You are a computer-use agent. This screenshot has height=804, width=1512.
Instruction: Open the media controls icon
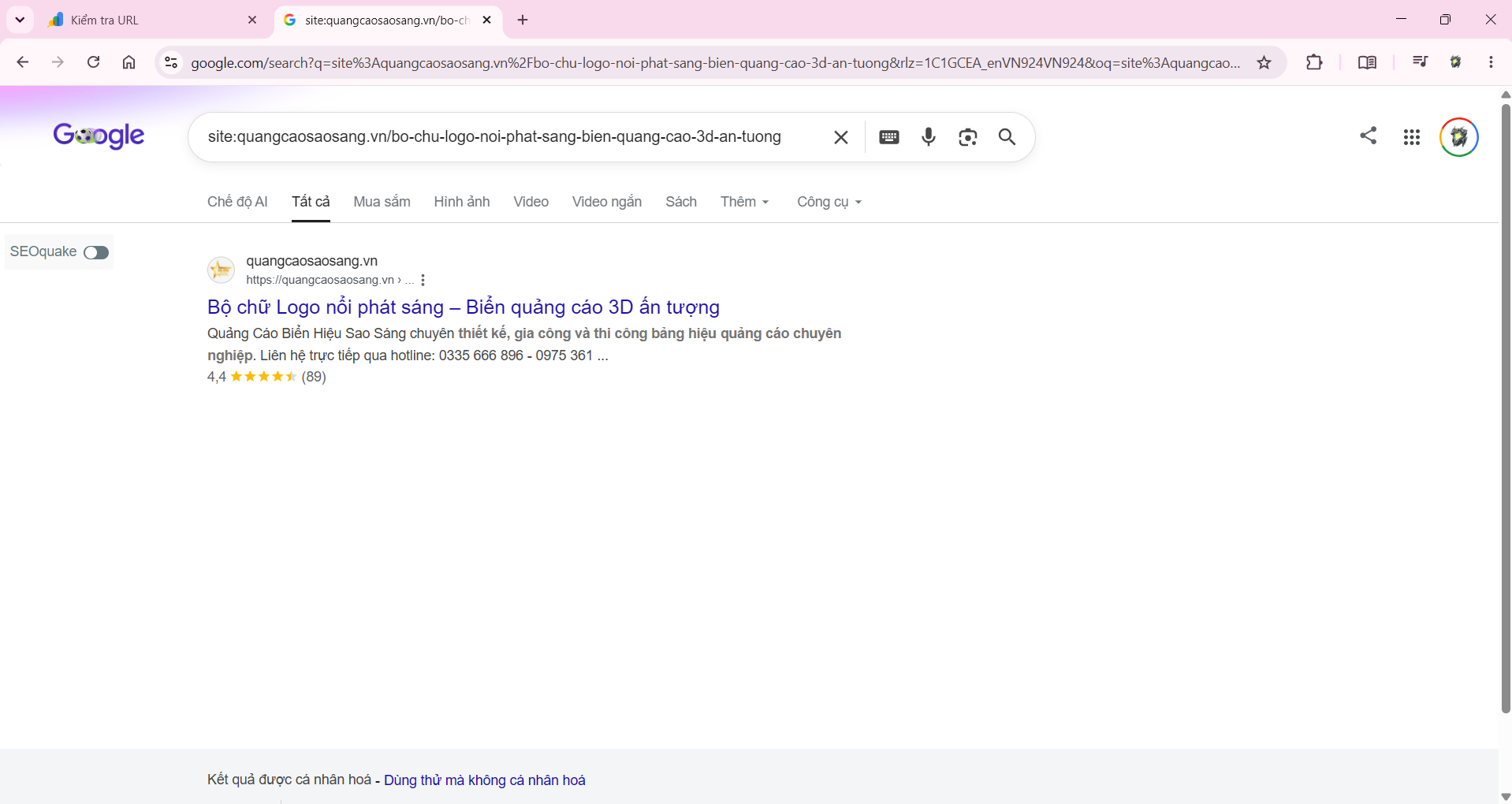click(1420, 61)
